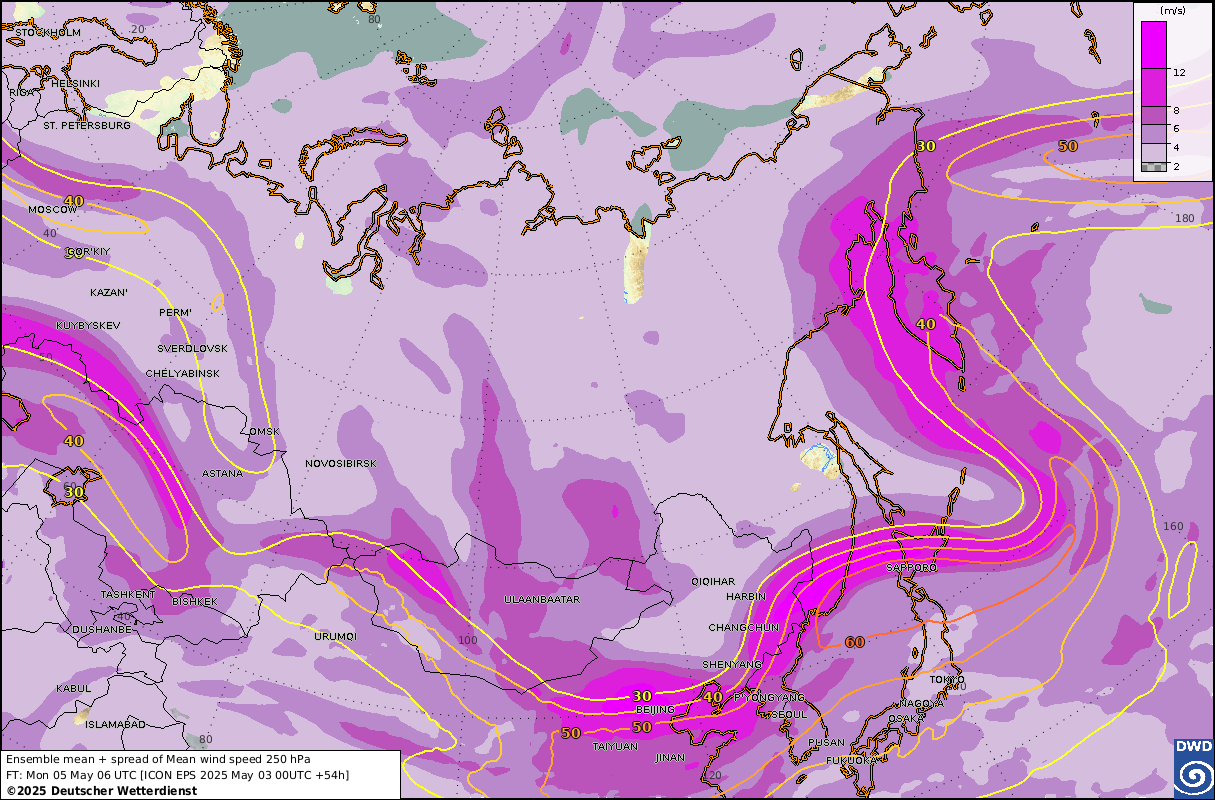Click the KABUL city label

tap(74, 688)
